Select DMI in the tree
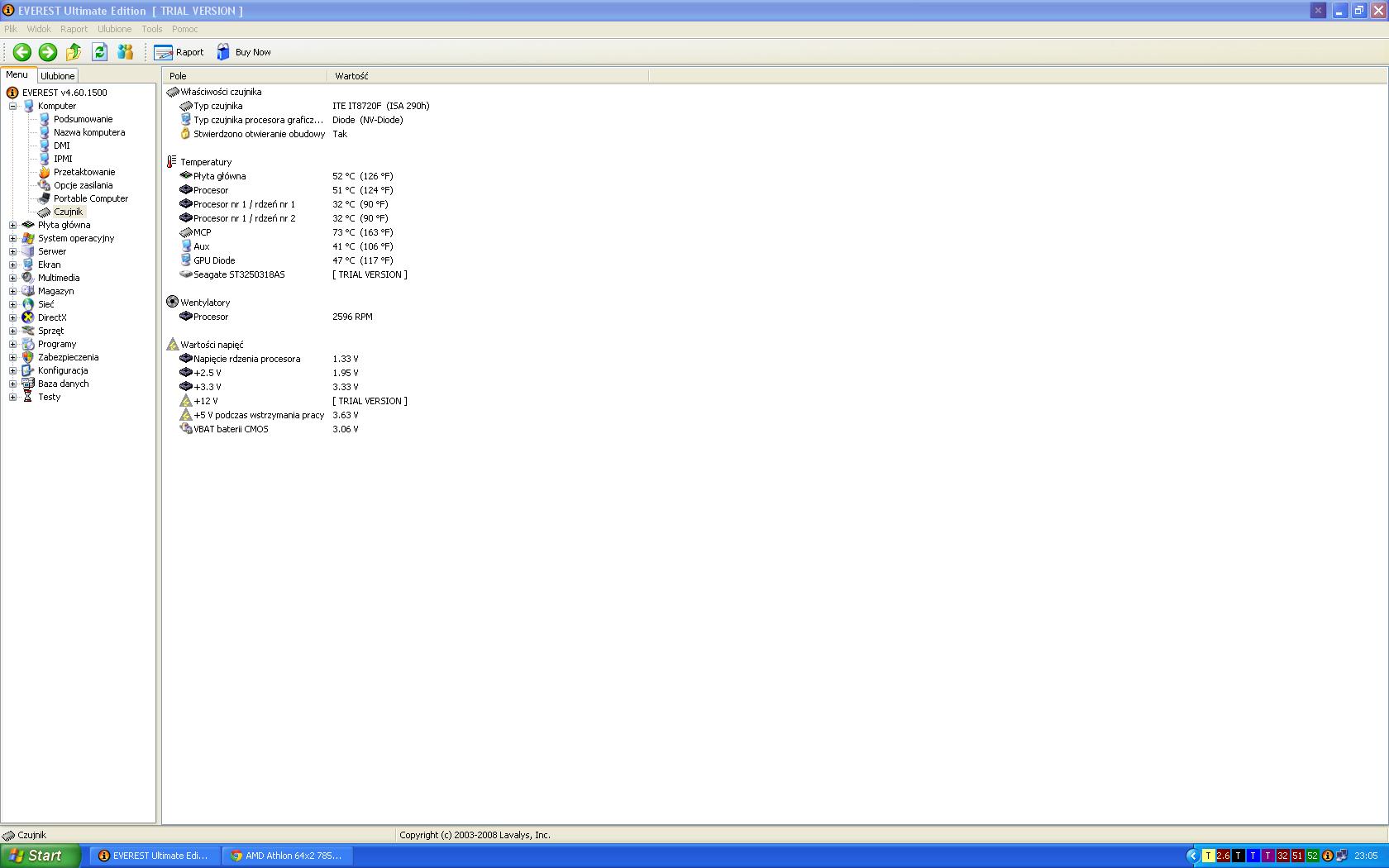The image size is (1389, 868). point(62,145)
